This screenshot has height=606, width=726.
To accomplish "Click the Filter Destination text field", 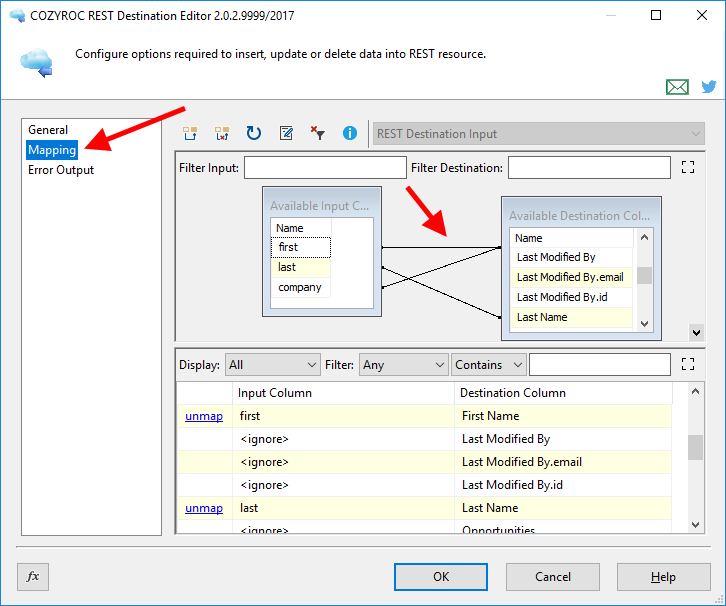I will [589, 168].
